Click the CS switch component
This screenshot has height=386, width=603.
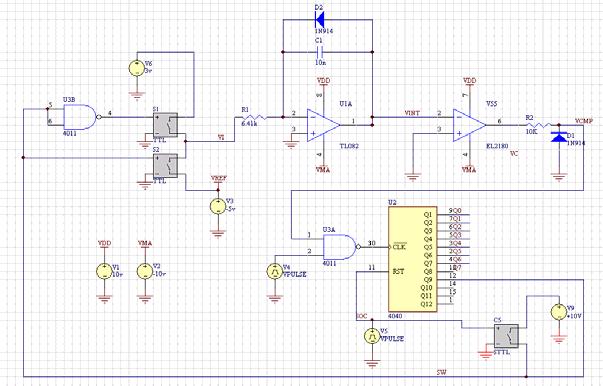coord(506,336)
